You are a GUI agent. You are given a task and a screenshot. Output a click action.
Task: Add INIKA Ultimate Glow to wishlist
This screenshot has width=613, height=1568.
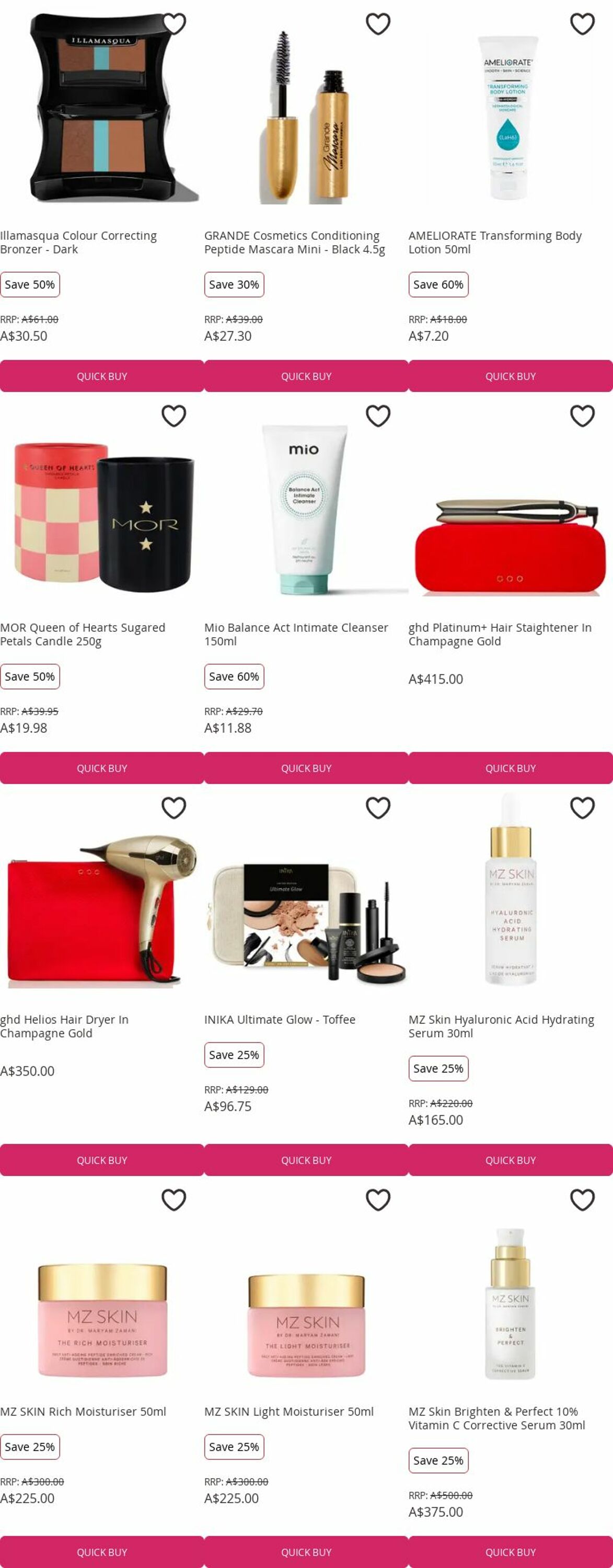(378, 808)
